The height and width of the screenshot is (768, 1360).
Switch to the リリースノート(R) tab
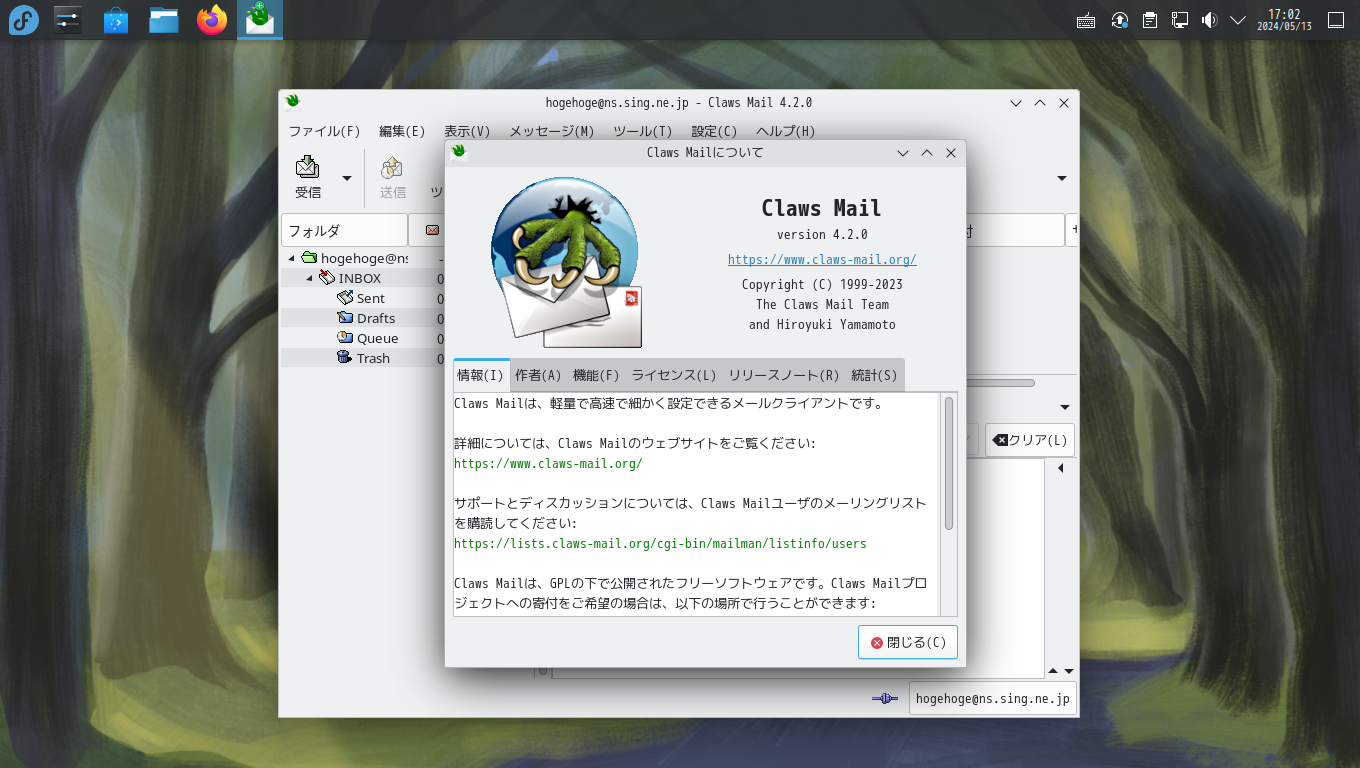click(x=784, y=375)
